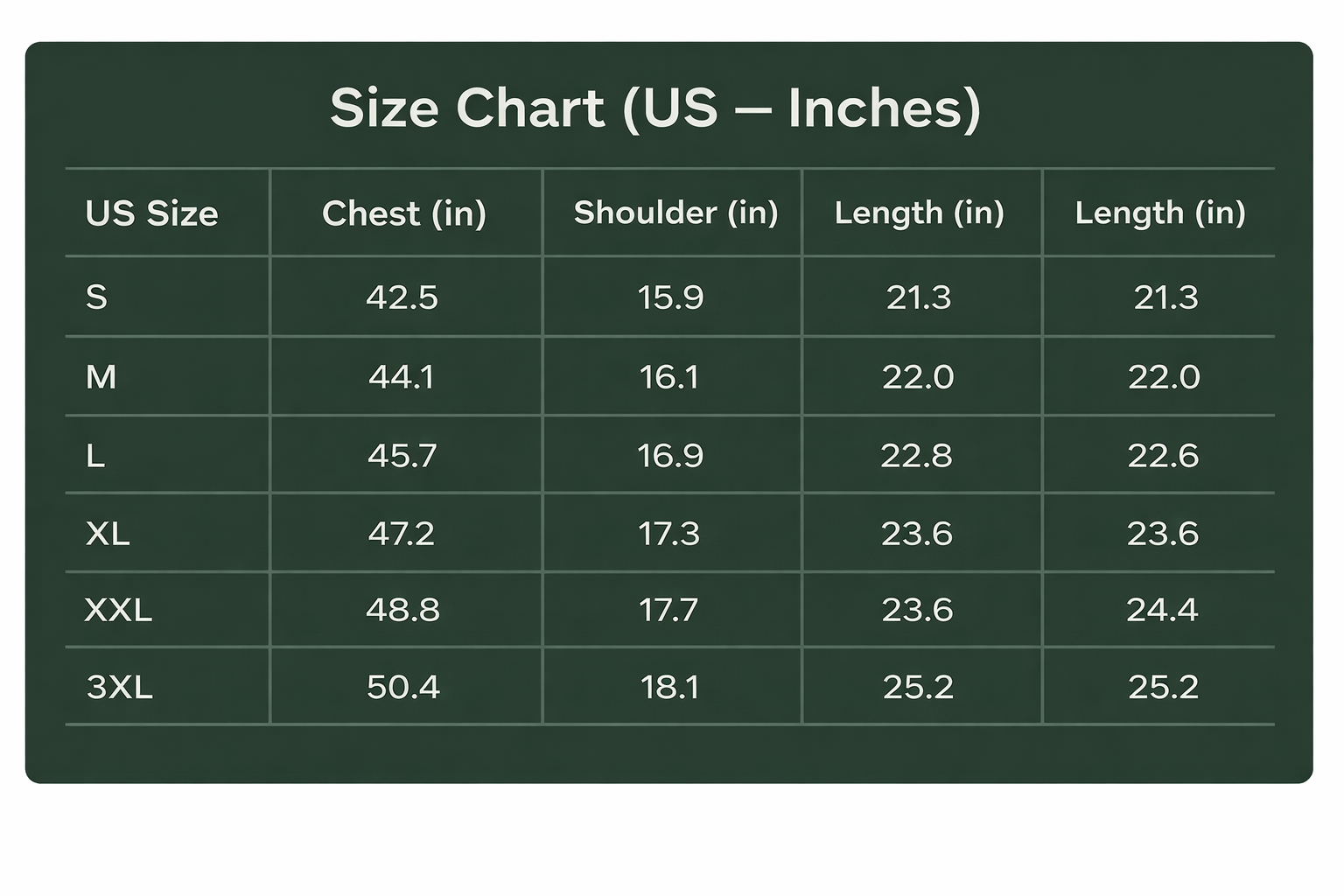The width and height of the screenshot is (1344, 896).
Task: Click the S size row label
Action: (96, 297)
